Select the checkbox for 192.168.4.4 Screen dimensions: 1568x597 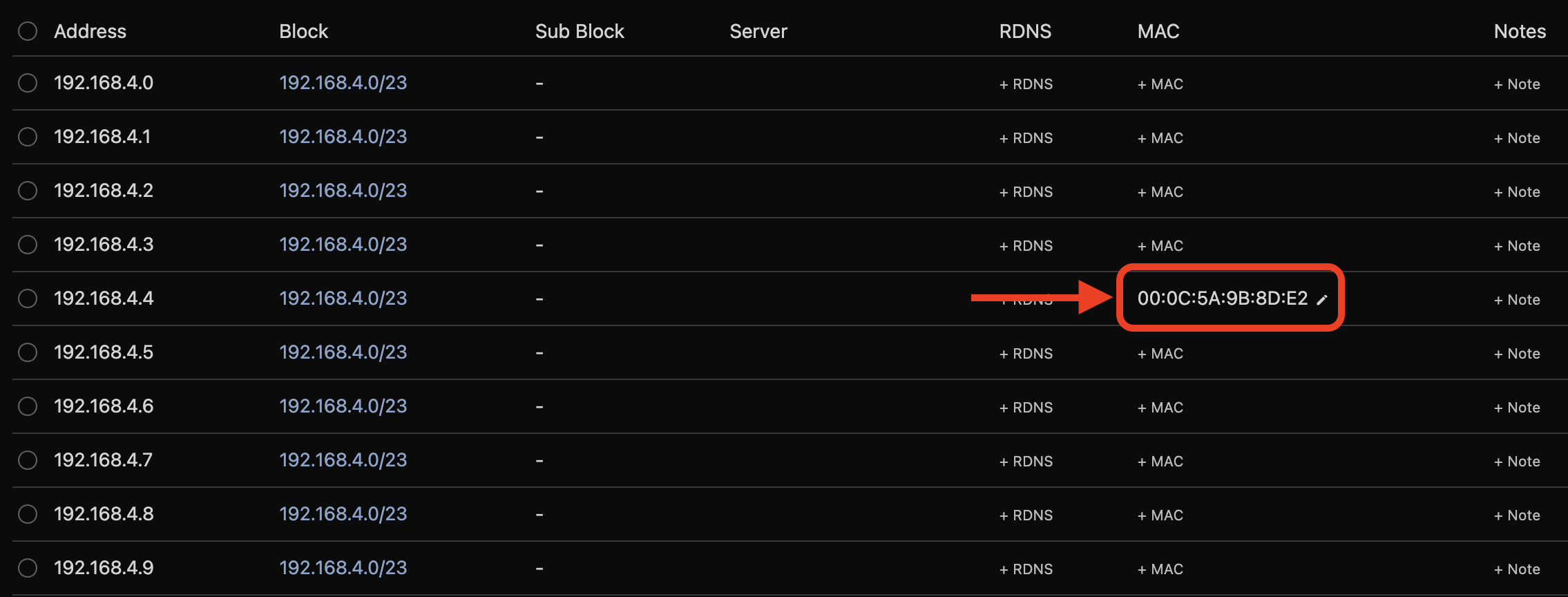[28, 298]
